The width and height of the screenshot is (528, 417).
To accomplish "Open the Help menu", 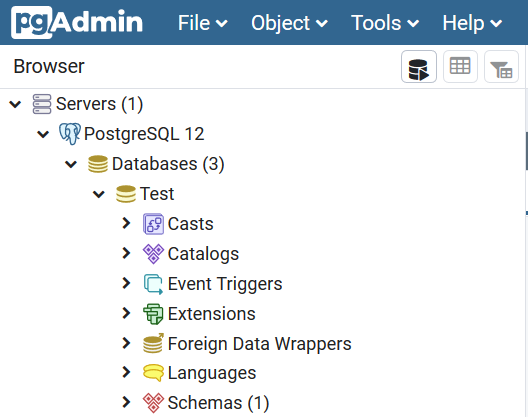I will (472, 23).
